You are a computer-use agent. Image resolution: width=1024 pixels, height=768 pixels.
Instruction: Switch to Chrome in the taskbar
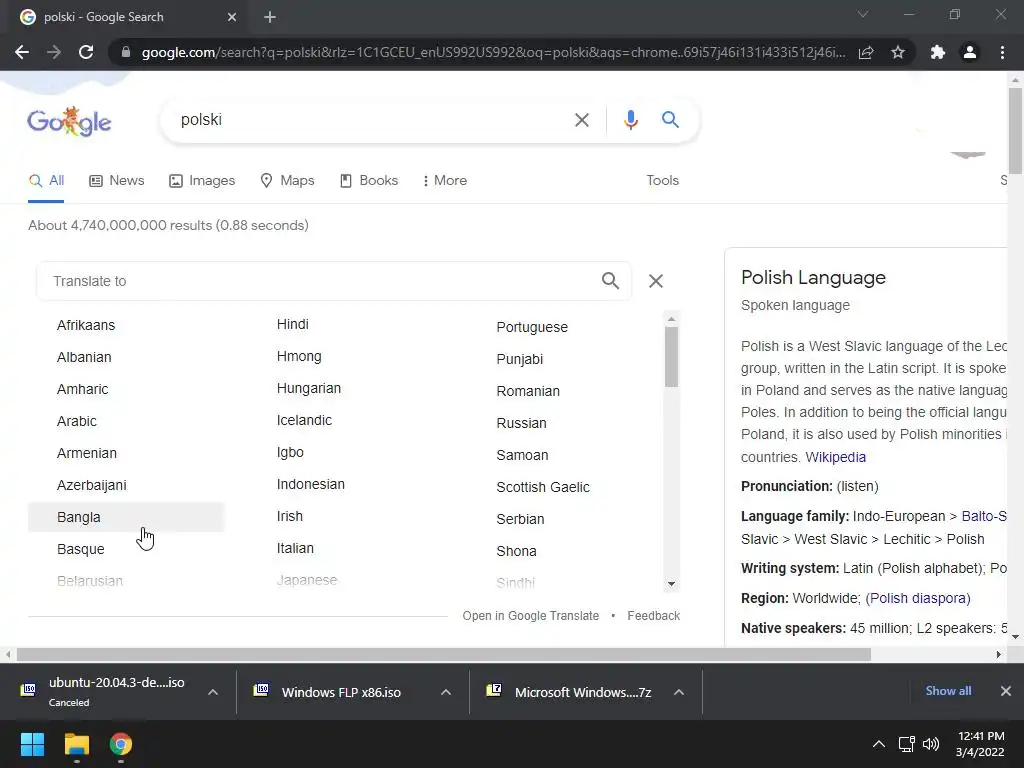click(121, 744)
